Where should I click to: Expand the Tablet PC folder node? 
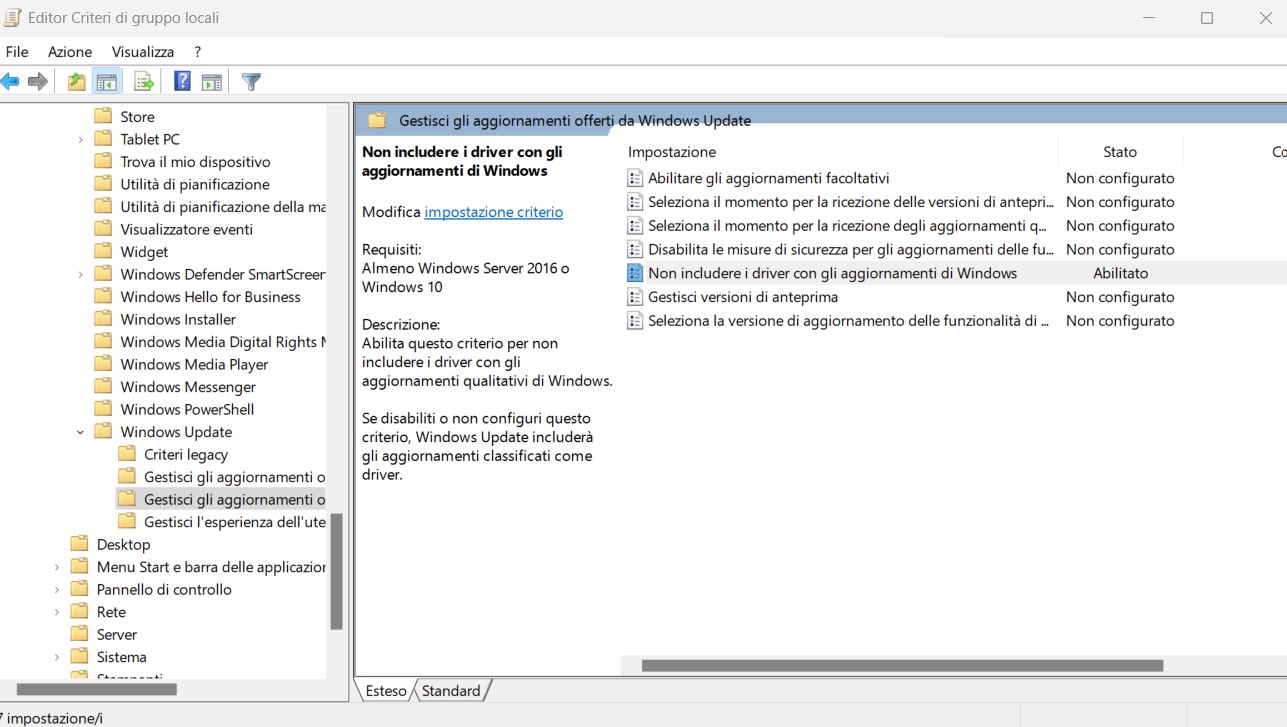pyautogui.click(x=81, y=139)
